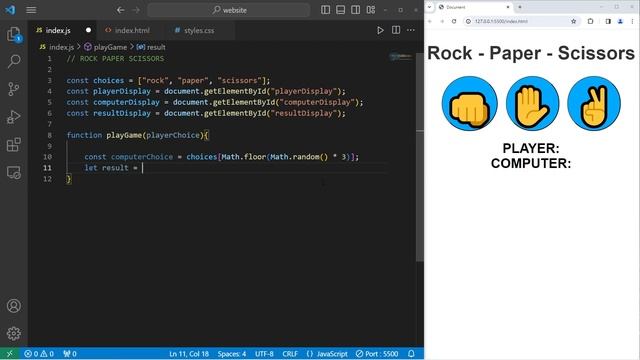Close the Document browser tab
Viewport: 640px width, 360px height.
pyautogui.click(x=508, y=7)
